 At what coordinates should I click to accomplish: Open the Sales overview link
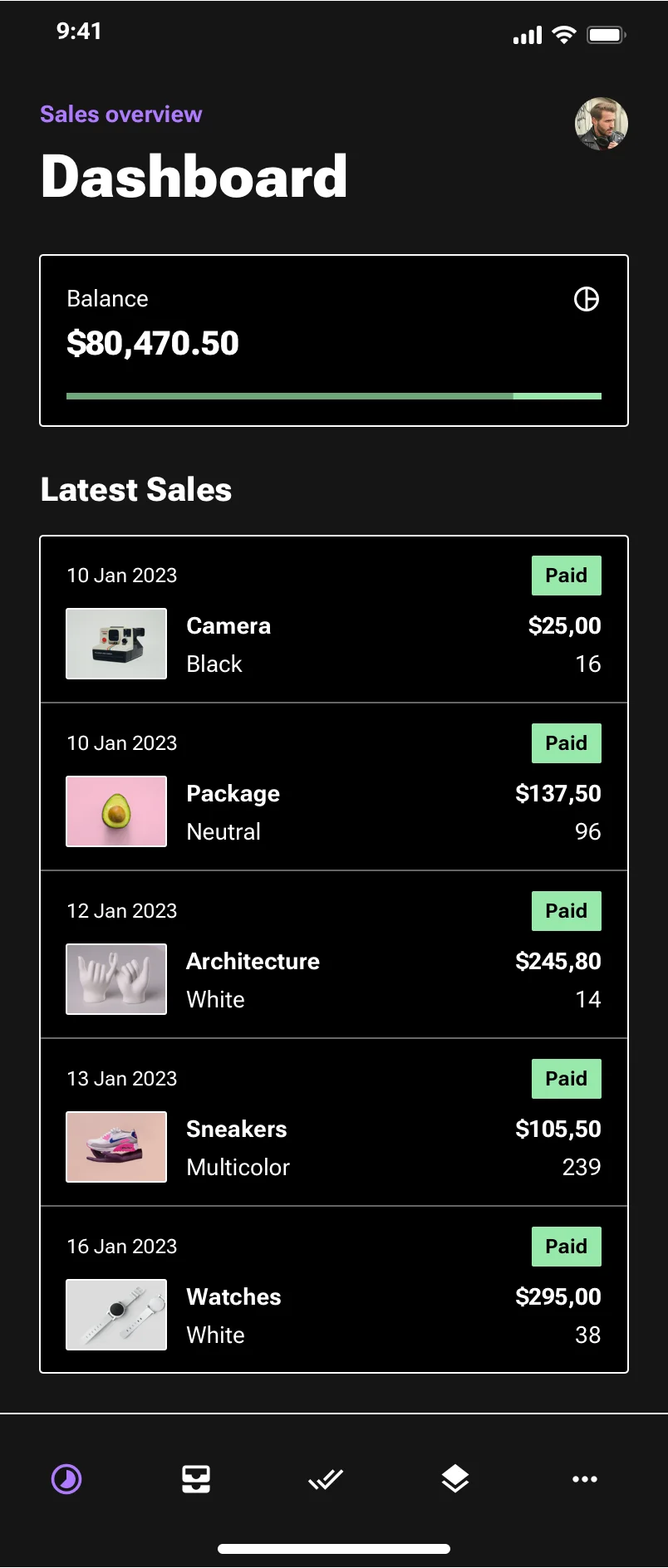pos(120,114)
